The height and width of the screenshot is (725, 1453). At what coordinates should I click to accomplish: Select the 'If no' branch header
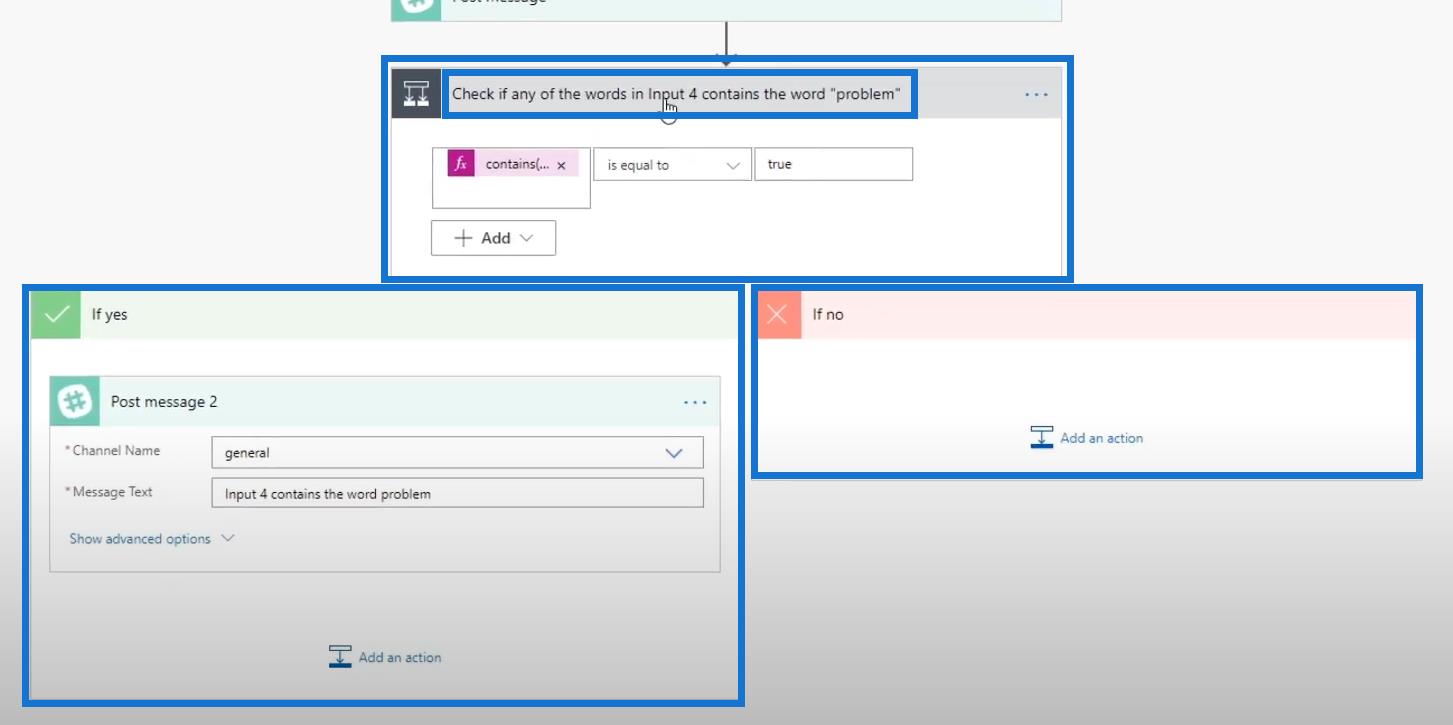pos(1086,314)
